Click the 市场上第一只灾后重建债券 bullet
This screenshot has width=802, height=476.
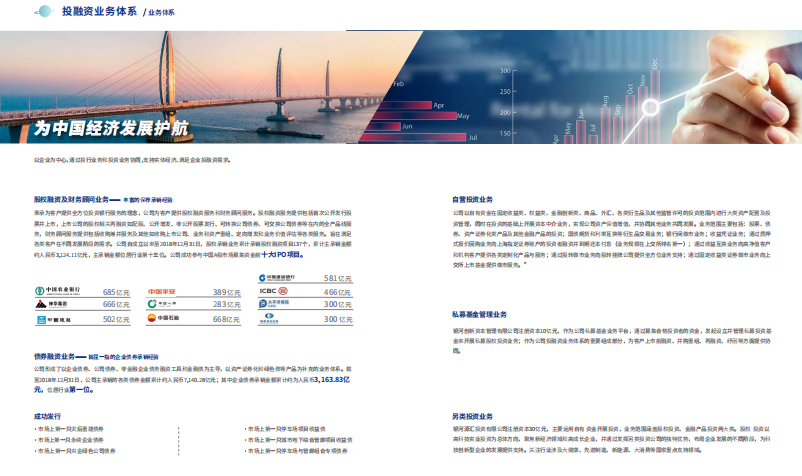coord(69,429)
